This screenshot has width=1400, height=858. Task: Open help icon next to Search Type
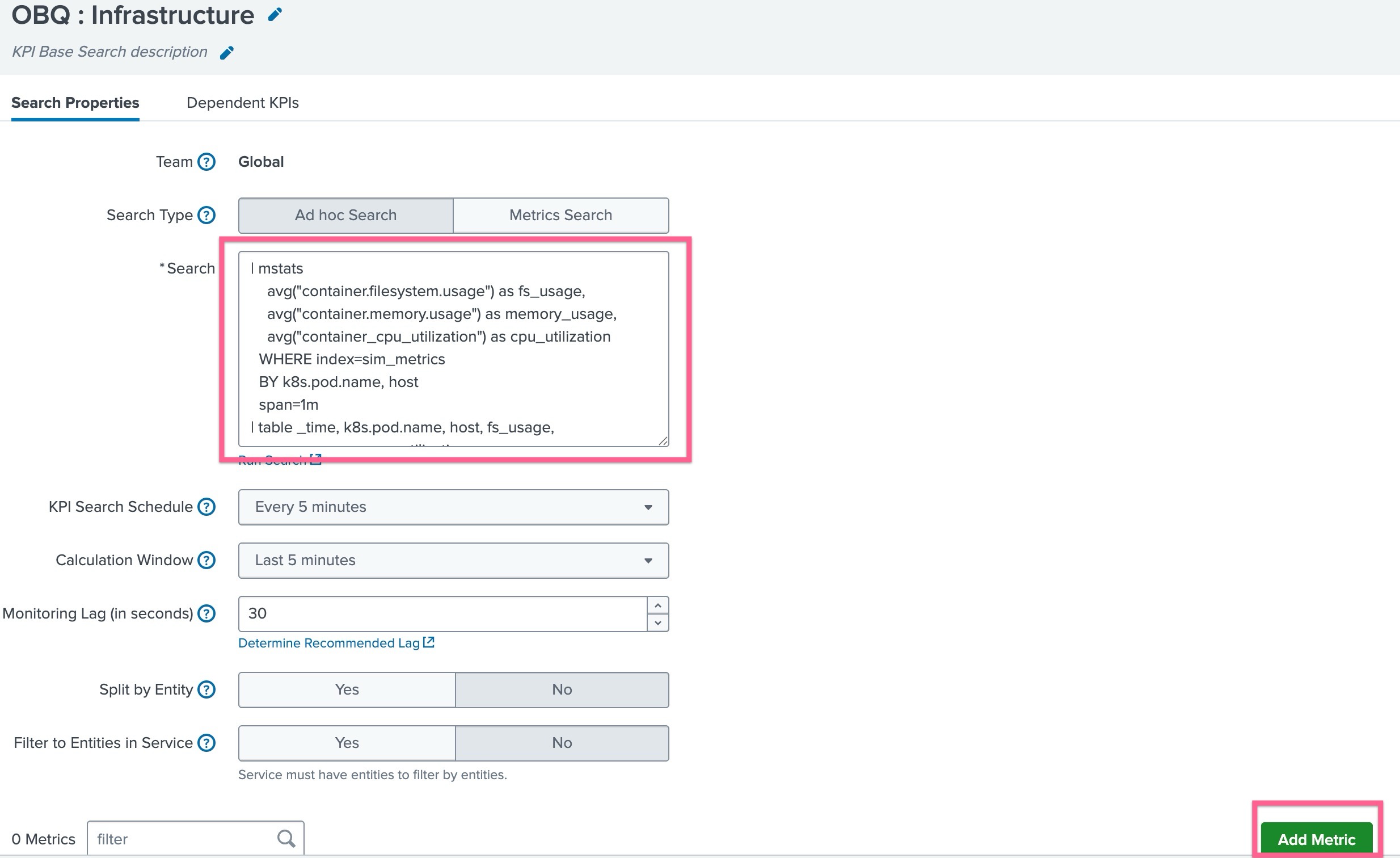click(x=206, y=216)
